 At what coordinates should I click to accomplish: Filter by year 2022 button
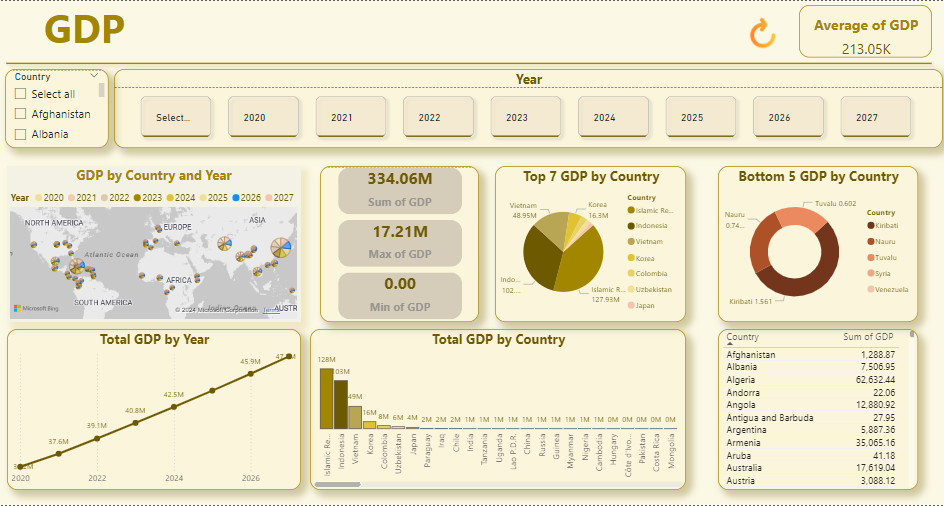(438, 117)
